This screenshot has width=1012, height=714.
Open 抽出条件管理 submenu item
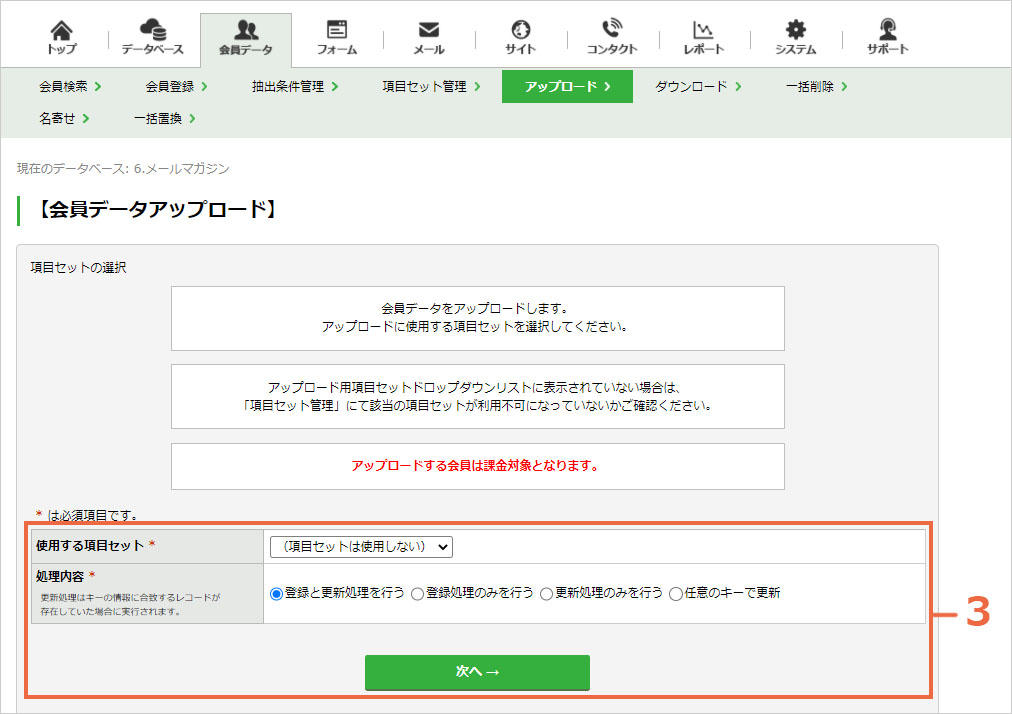pyautogui.click(x=295, y=87)
